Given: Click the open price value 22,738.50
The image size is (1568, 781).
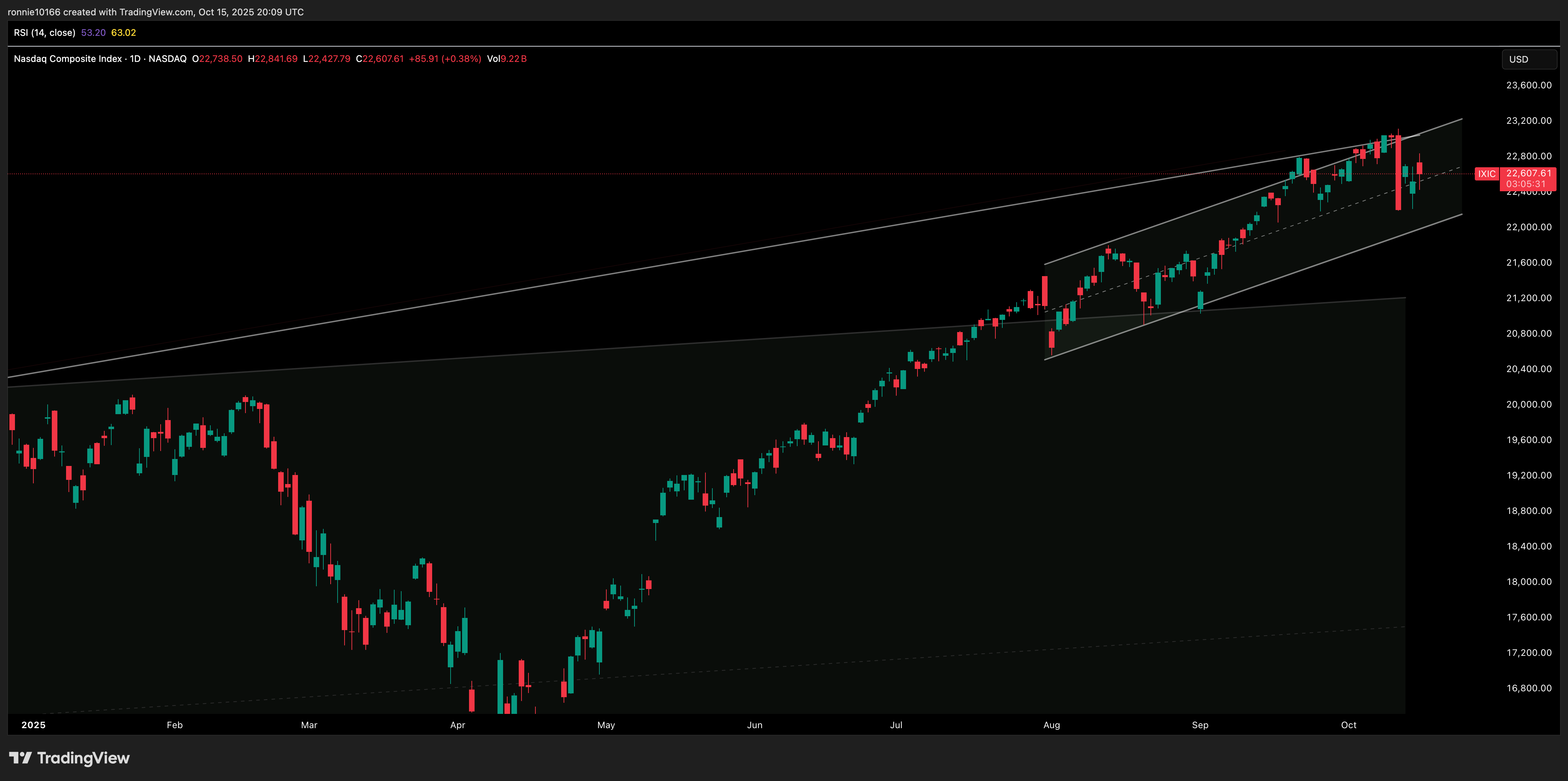Looking at the screenshot, I should 220,59.
